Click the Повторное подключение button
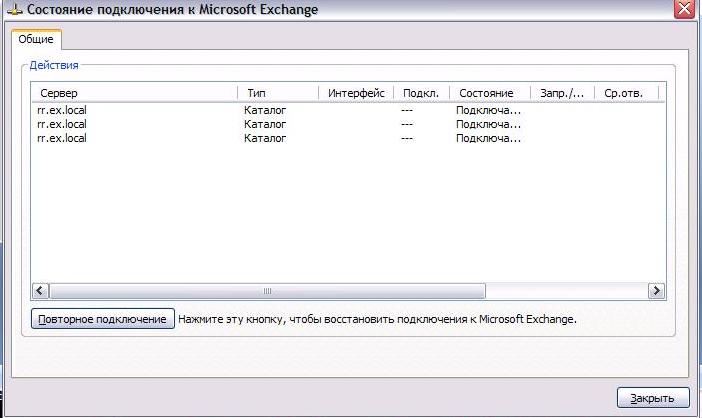 (x=103, y=319)
